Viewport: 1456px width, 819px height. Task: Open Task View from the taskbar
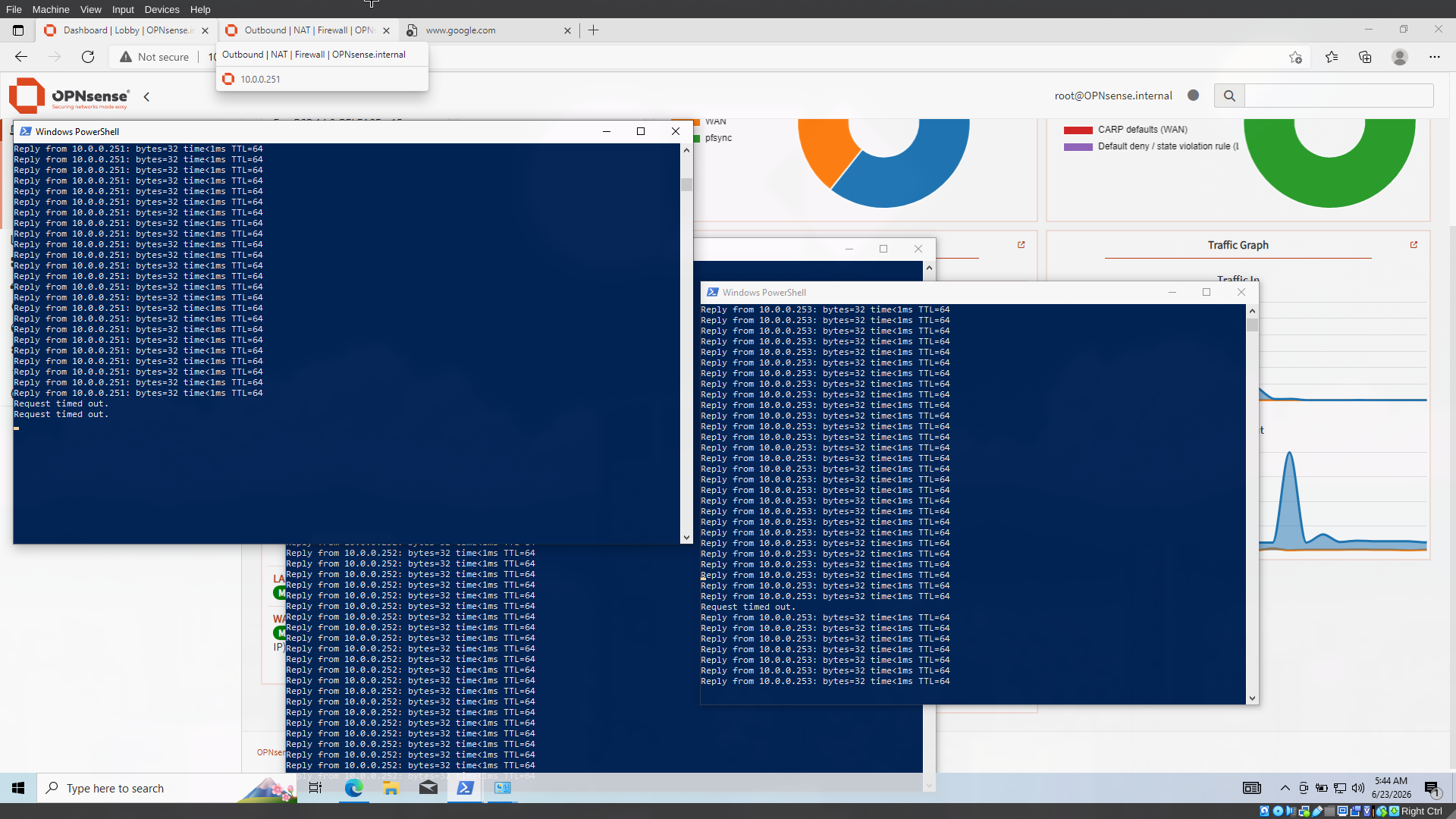click(x=315, y=789)
